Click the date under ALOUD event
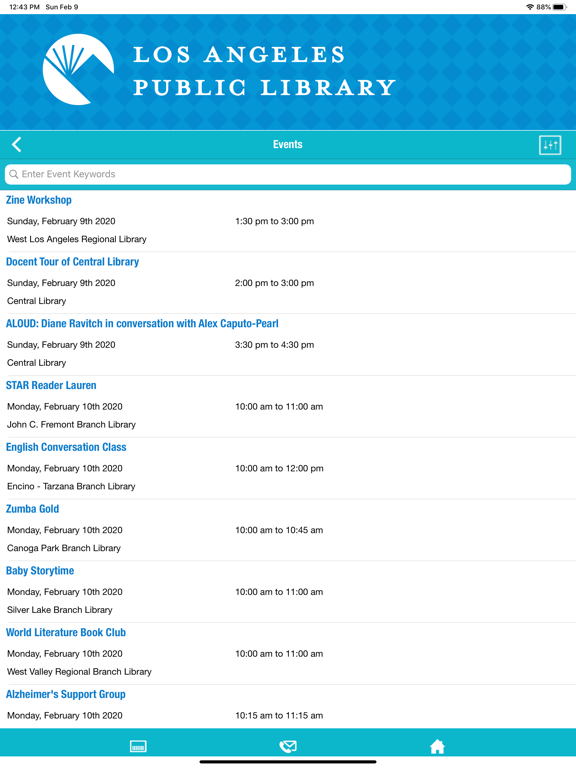Screen dimensions: 576x768 (61, 344)
